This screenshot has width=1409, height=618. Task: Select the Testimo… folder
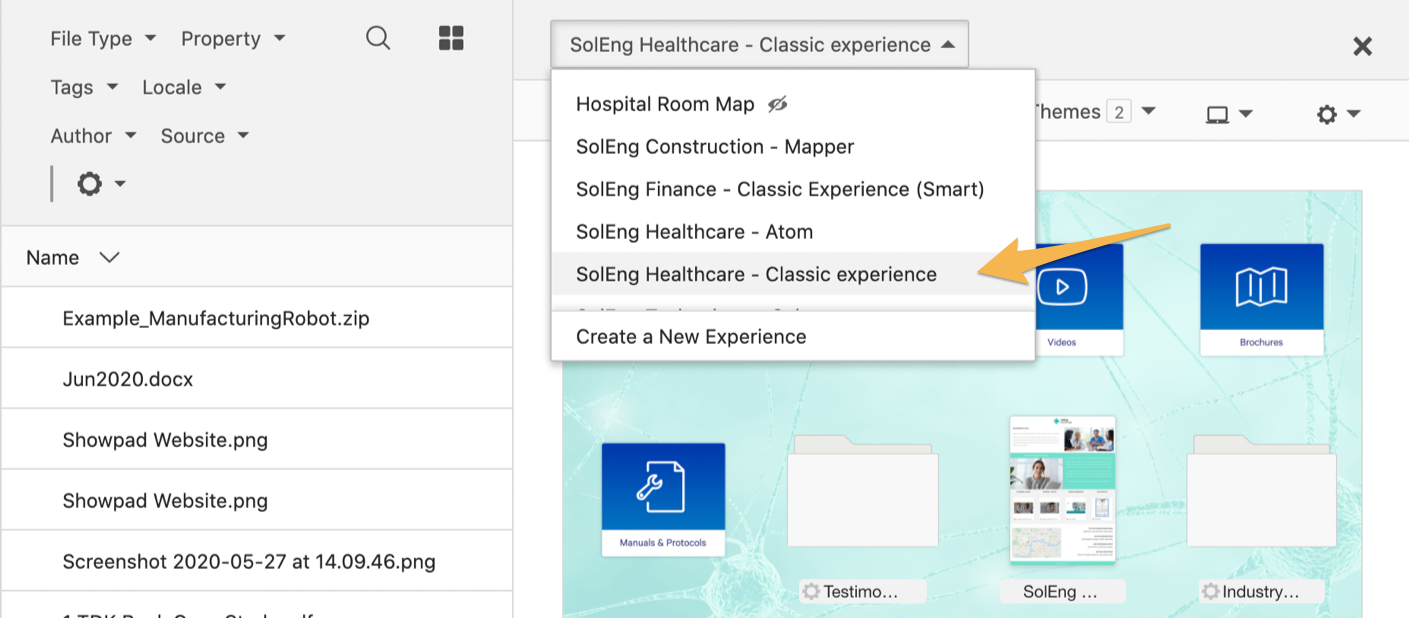pos(862,490)
